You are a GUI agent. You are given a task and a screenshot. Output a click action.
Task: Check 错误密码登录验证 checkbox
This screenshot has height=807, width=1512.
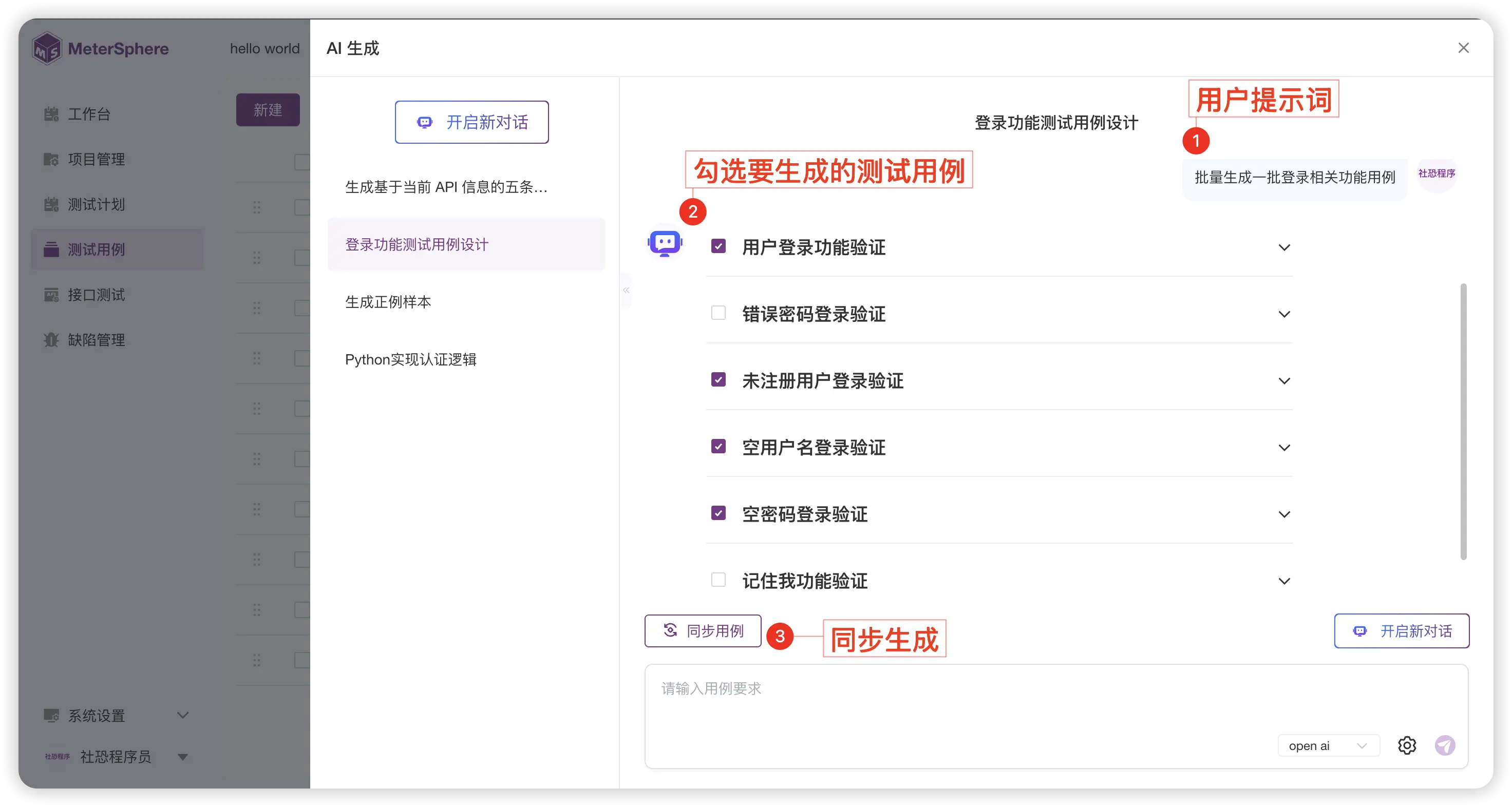(x=719, y=313)
